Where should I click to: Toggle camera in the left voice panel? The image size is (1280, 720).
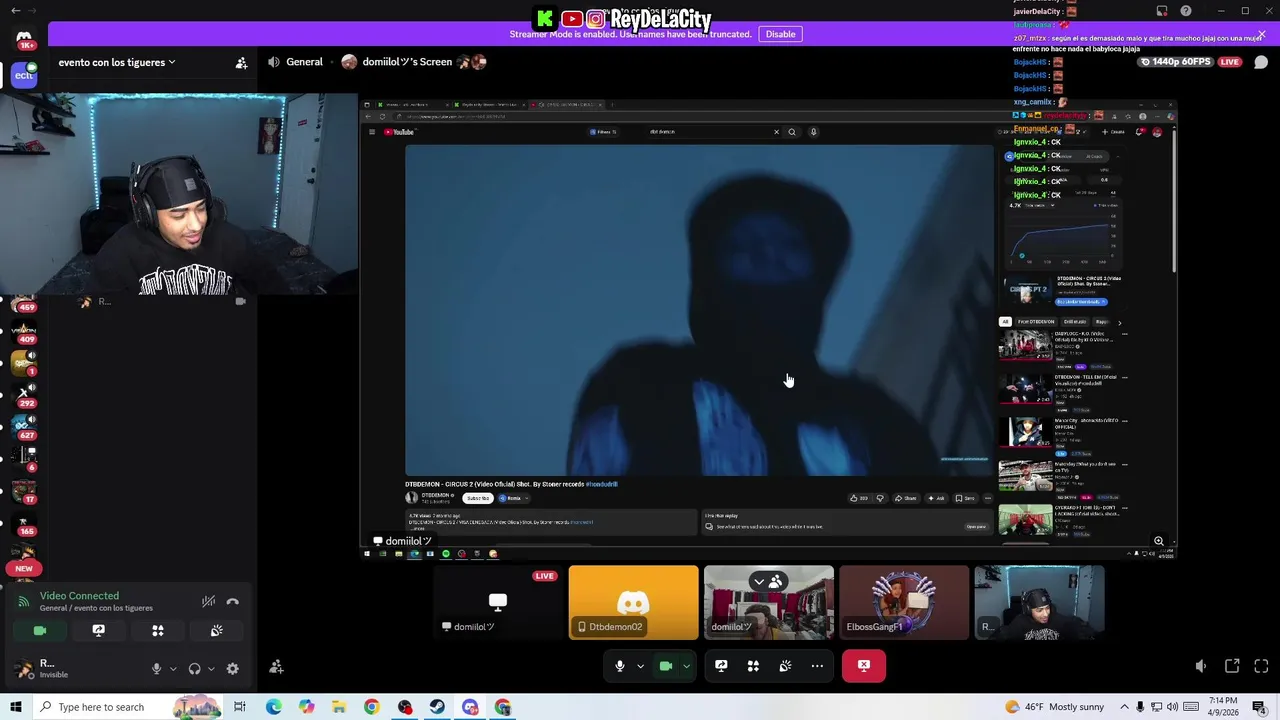(40, 631)
